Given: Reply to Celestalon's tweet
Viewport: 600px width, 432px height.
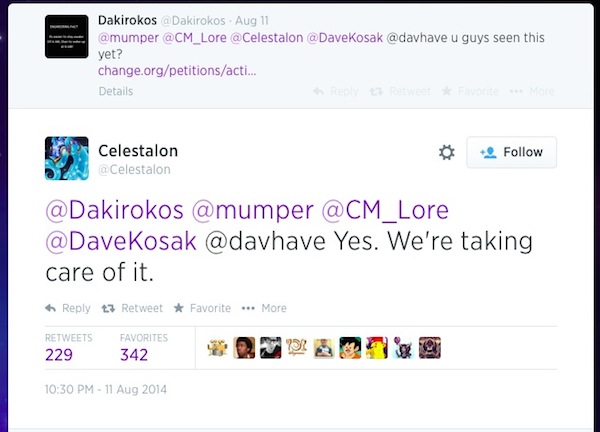Looking at the screenshot, I should click(x=68, y=308).
